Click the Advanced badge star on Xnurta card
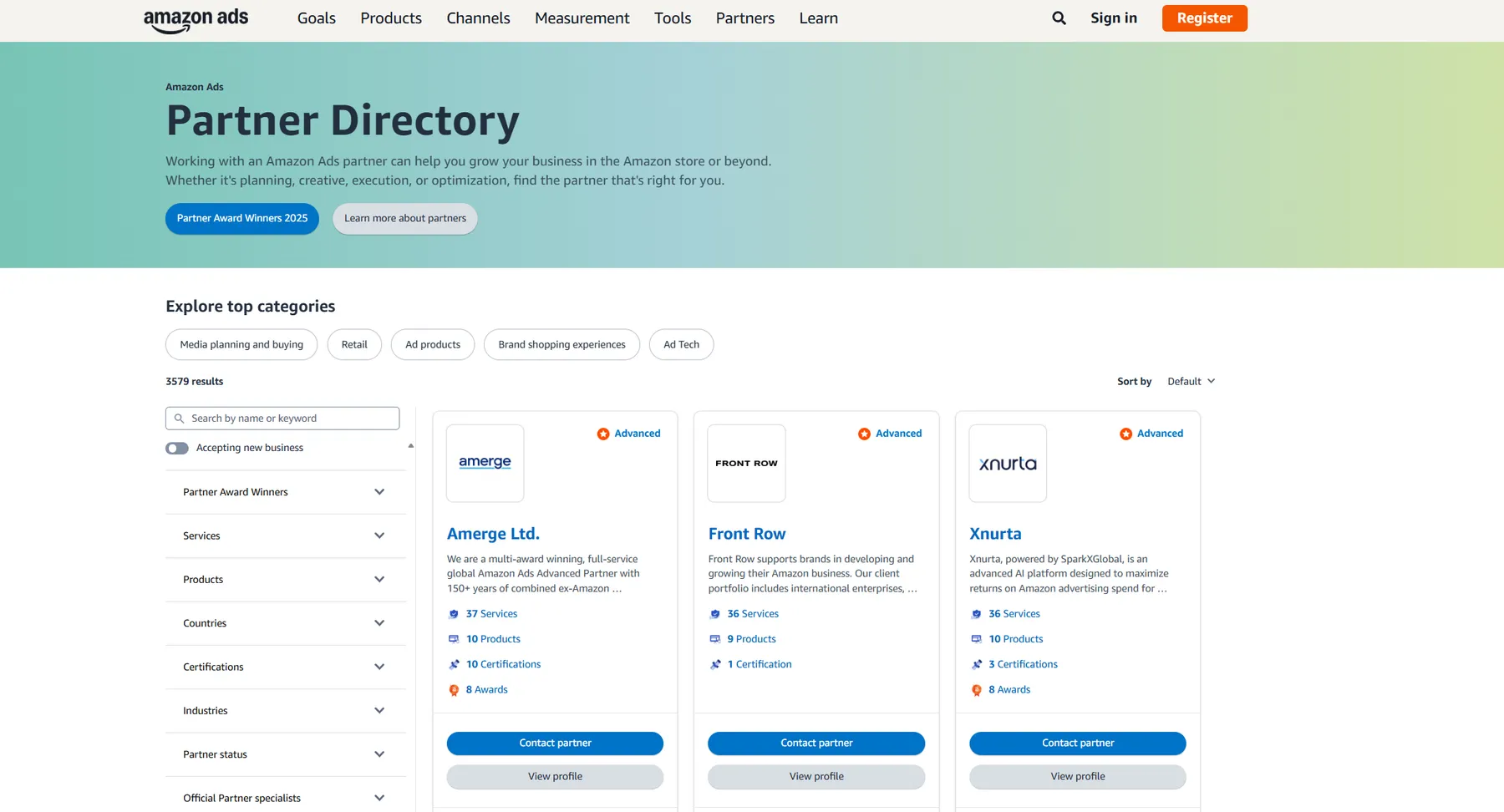Viewport: 1504px width, 812px height. 1125,434
